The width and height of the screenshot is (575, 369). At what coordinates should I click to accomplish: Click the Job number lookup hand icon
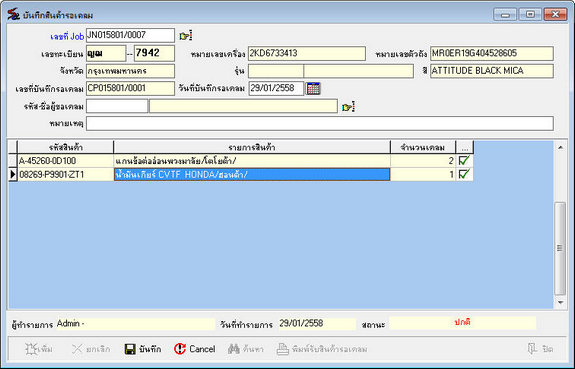pos(186,36)
